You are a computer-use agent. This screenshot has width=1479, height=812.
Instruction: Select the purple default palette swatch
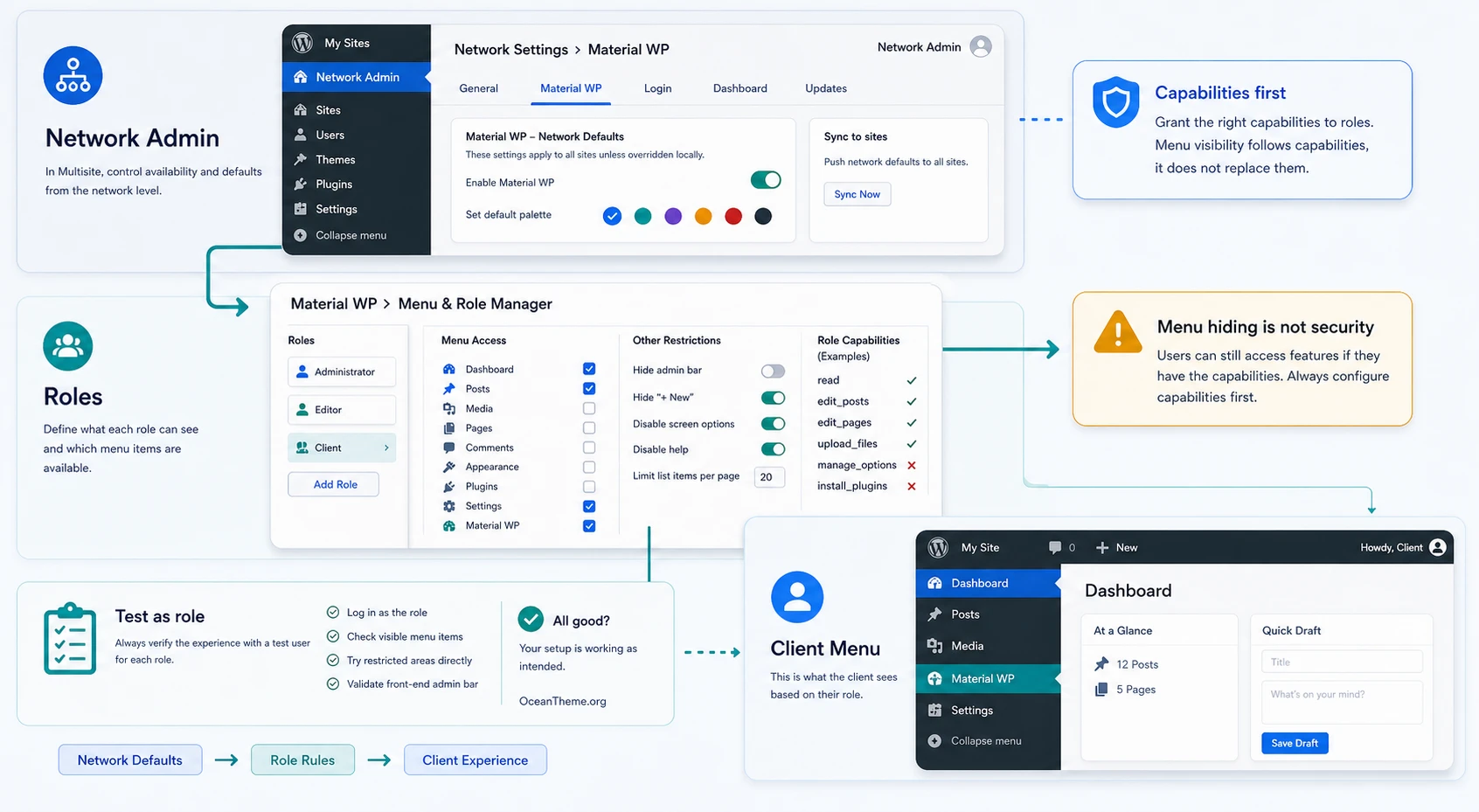pyautogui.click(x=673, y=216)
